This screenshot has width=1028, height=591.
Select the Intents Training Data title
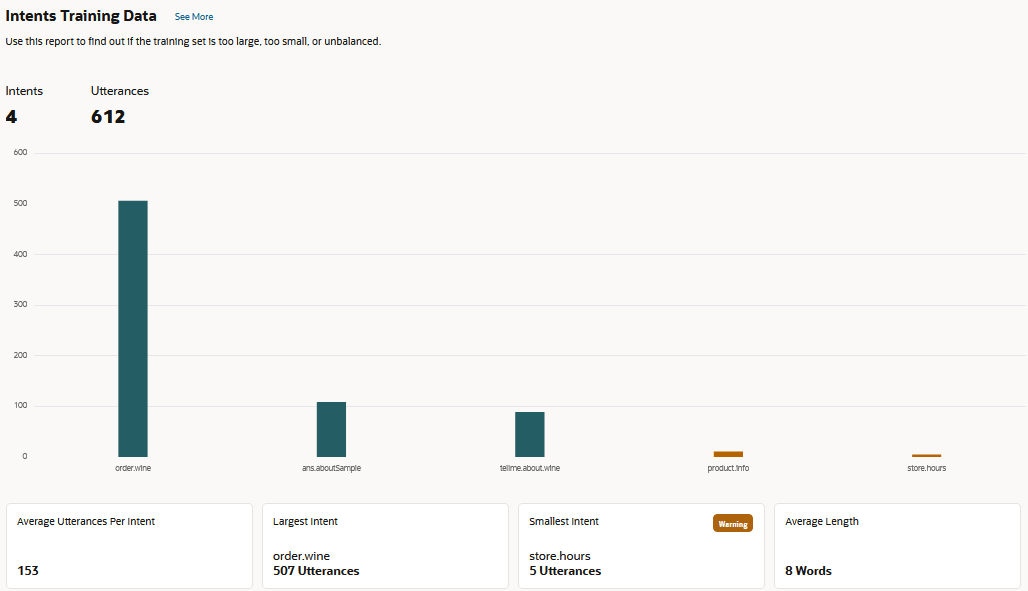(80, 15)
